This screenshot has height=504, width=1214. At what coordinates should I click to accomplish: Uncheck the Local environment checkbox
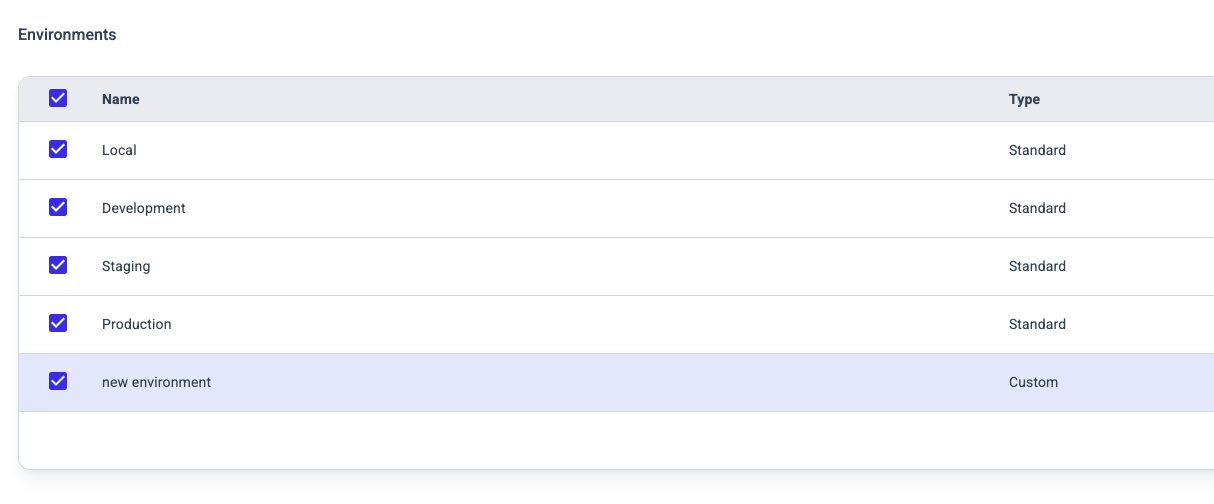click(x=58, y=149)
